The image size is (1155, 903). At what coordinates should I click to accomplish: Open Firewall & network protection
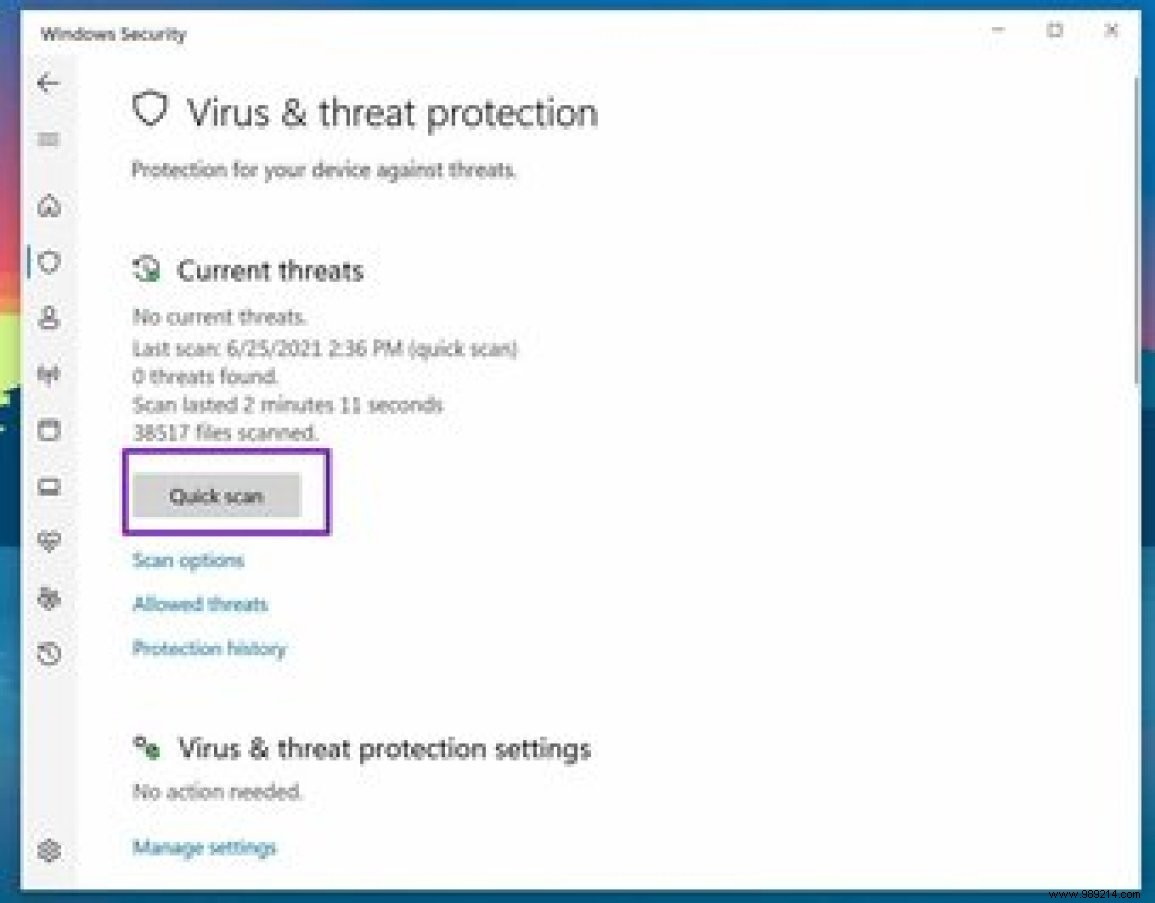48,374
